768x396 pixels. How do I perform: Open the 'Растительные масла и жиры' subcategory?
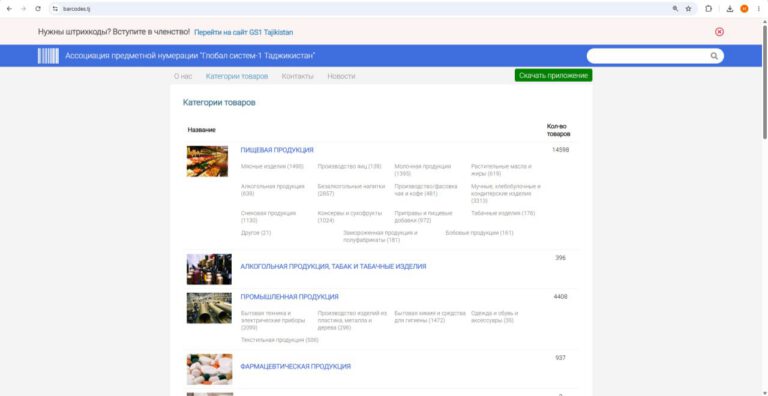(x=501, y=170)
